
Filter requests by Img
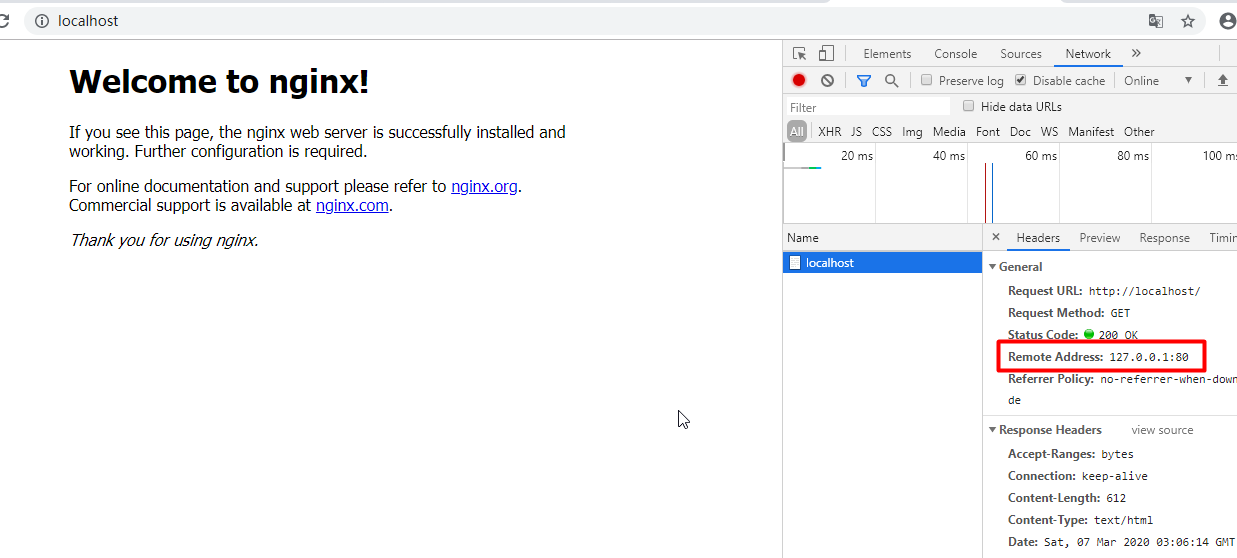point(912,131)
